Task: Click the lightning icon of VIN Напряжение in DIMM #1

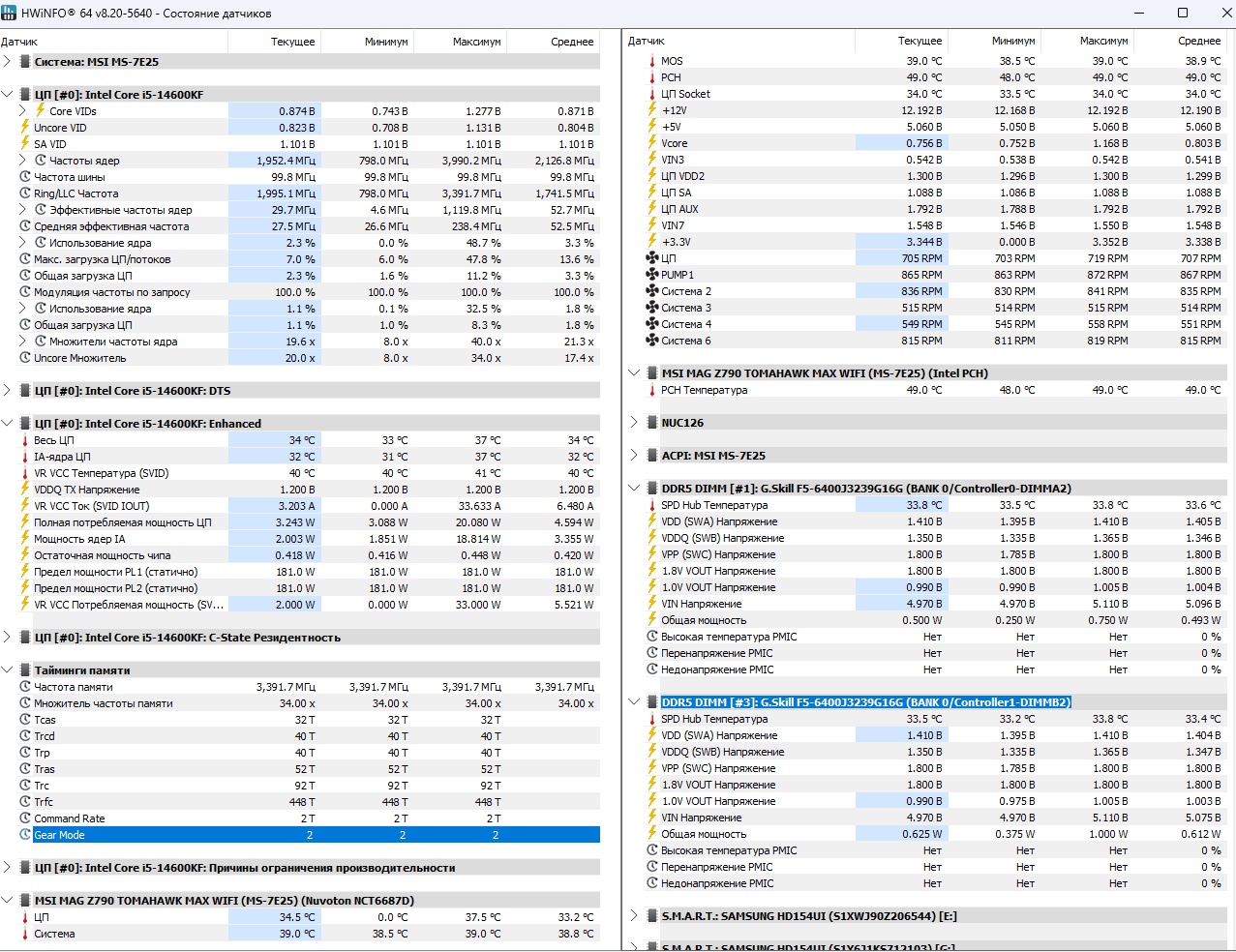Action: (652, 604)
